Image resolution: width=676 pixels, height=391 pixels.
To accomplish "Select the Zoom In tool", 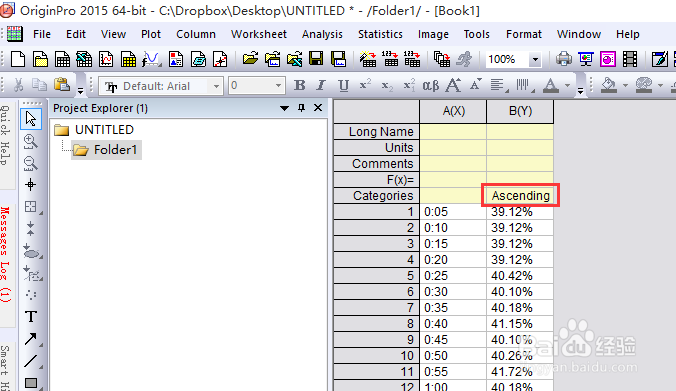I will pos(30,141).
